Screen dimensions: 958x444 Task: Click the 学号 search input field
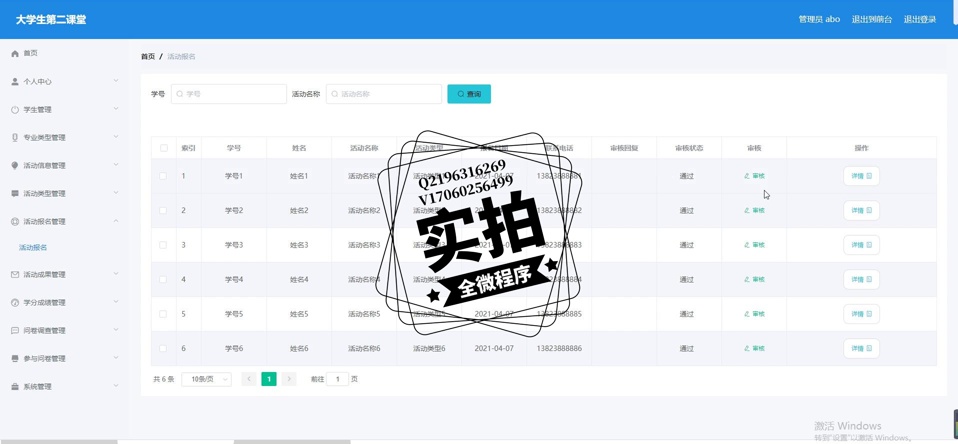click(x=229, y=94)
